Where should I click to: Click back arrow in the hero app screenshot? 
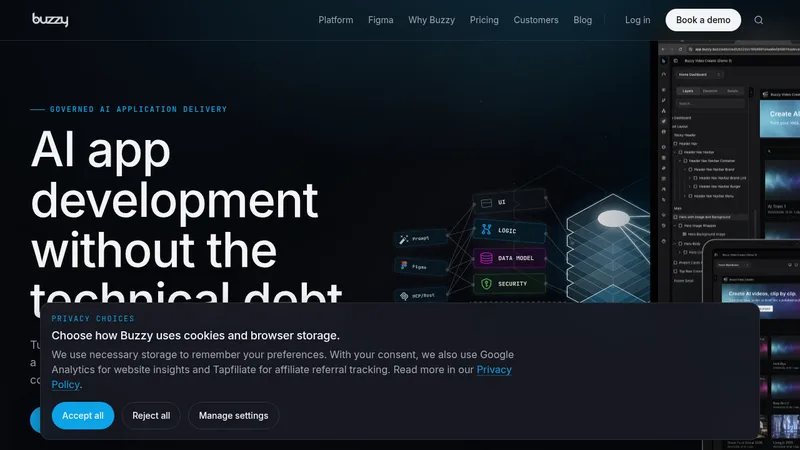tap(663, 49)
